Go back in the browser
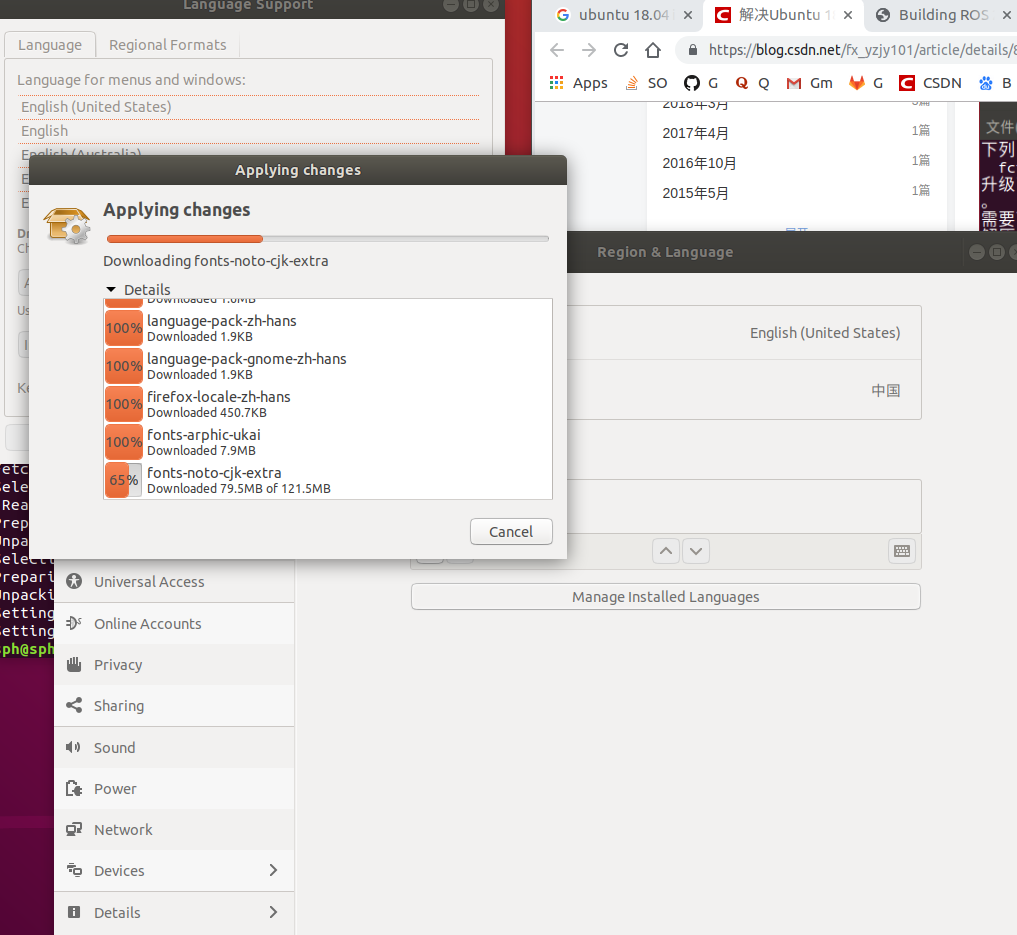This screenshot has height=935, width=1017. [556, 50]
